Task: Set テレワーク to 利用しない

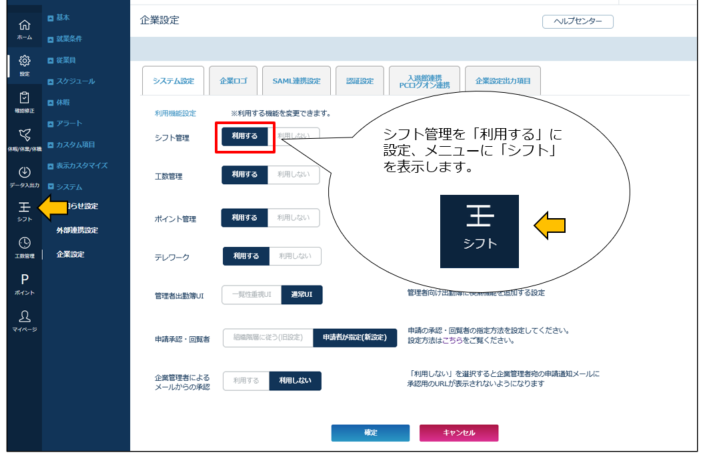Action: [295, 256]
